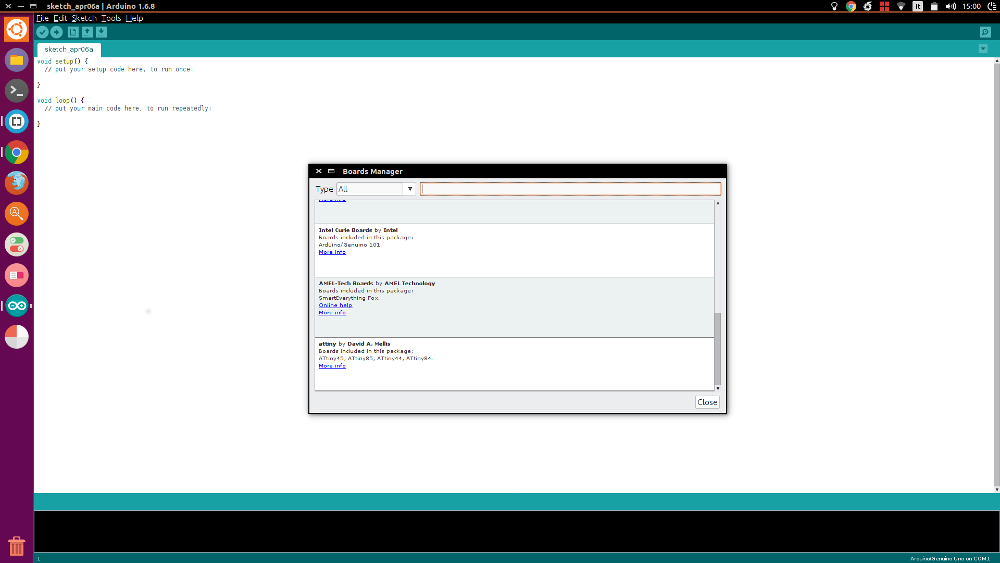Click the Chrome indicator in the top panel
The height and width of the screenshot is (563, 1000).
click(851, 6)
